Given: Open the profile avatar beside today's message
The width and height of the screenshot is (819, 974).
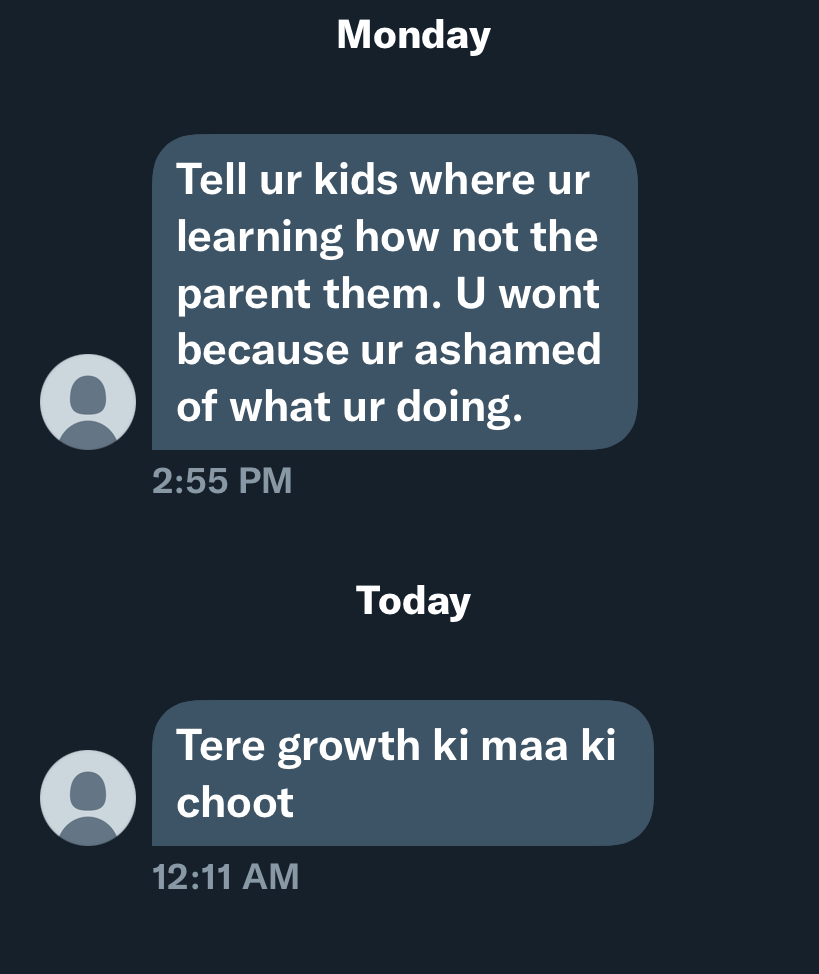Looking at the screenshot, I should 88,798.
